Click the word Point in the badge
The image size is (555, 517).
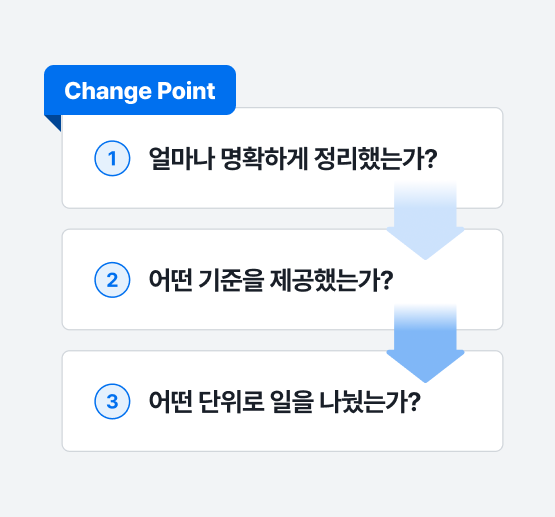(x=186, y=91)
